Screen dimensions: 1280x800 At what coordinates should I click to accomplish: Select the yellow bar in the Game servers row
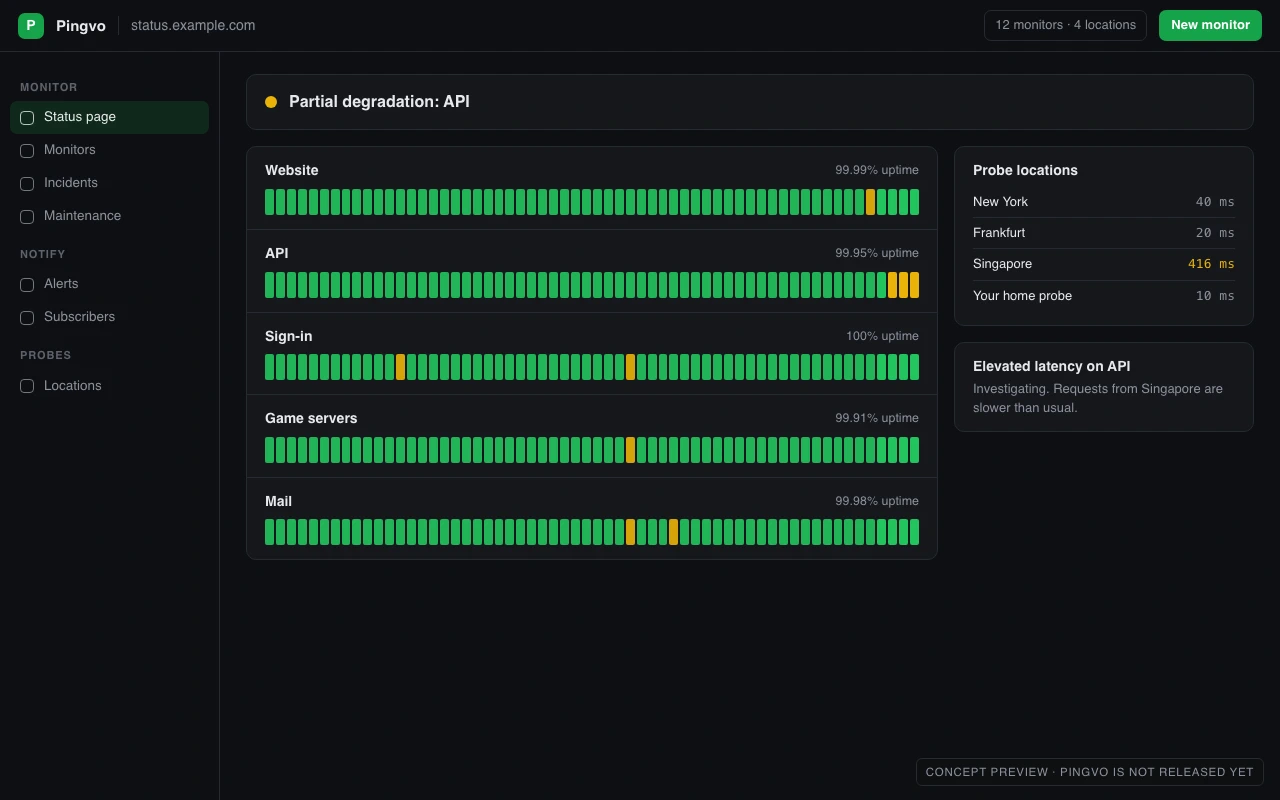(630, 450)
